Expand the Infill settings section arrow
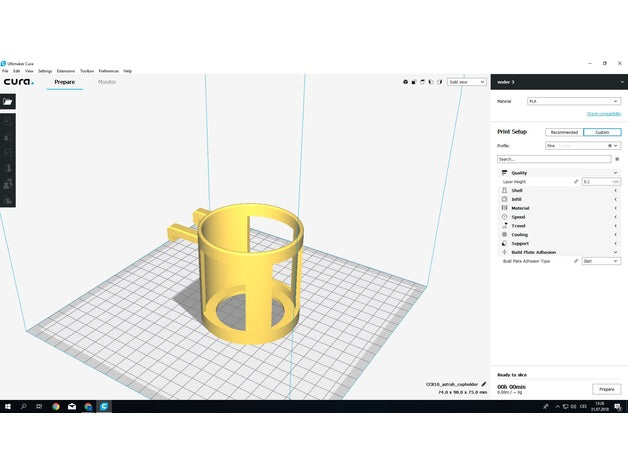Viewport: 628px width, 472px height. click(x=616, y=199)
